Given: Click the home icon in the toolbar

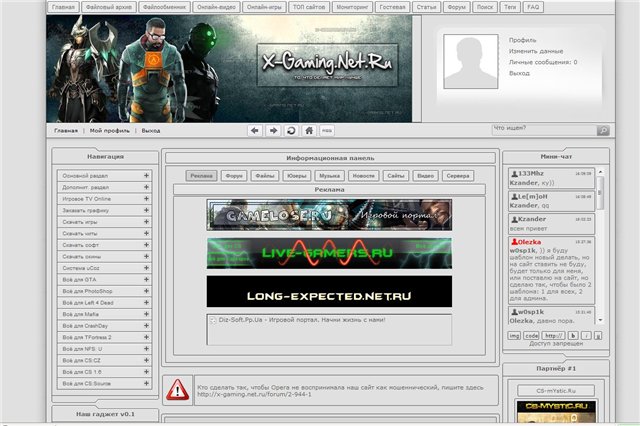Looking at the screenshot, I should click(309, 131).
